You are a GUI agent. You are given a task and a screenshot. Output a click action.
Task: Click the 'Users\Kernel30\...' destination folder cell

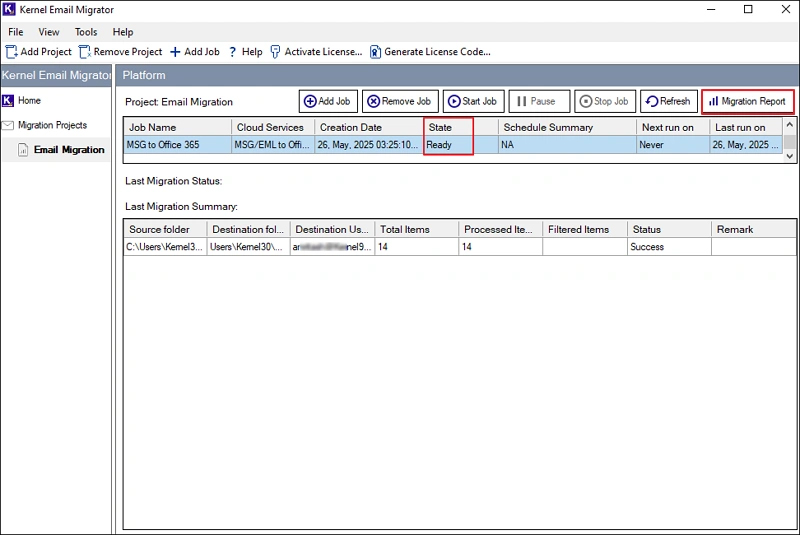pyautogui.click(x=248, y=247)
